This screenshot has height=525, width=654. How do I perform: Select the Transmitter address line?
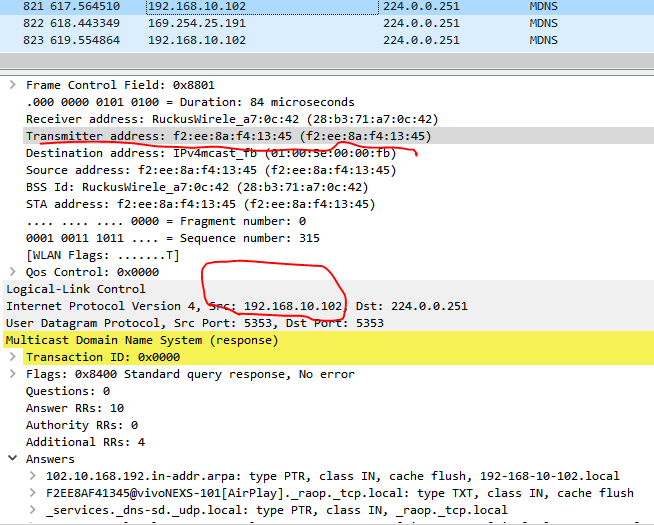(228, 136)
